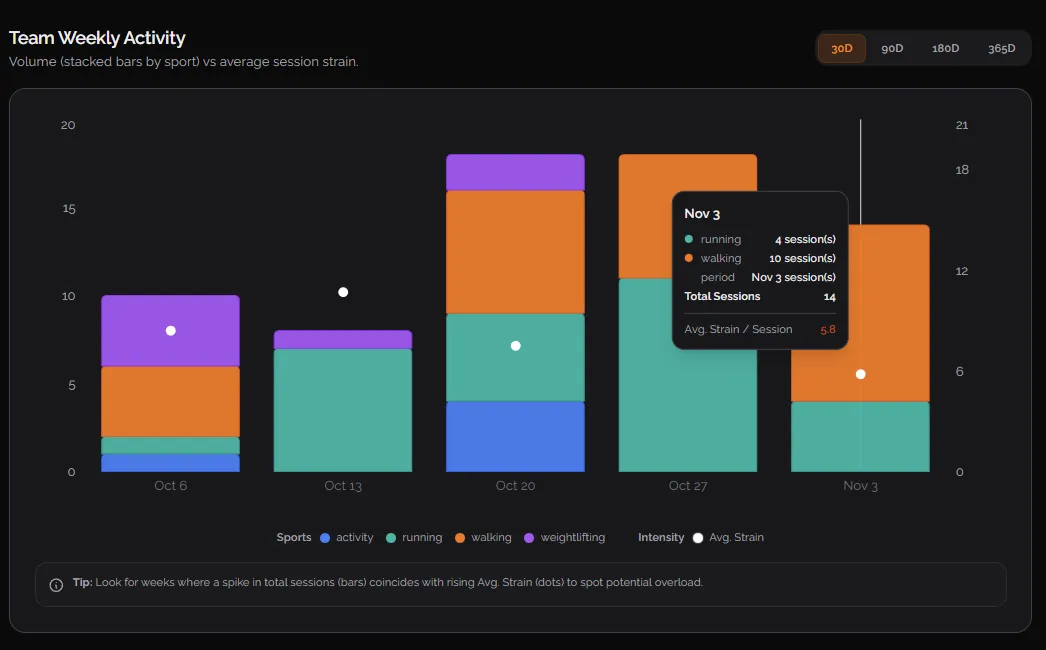Select the Avg. Strain dot above Oct 13
The height and width of the screenshot is (650, 1046).
click(x=343, y=292)
